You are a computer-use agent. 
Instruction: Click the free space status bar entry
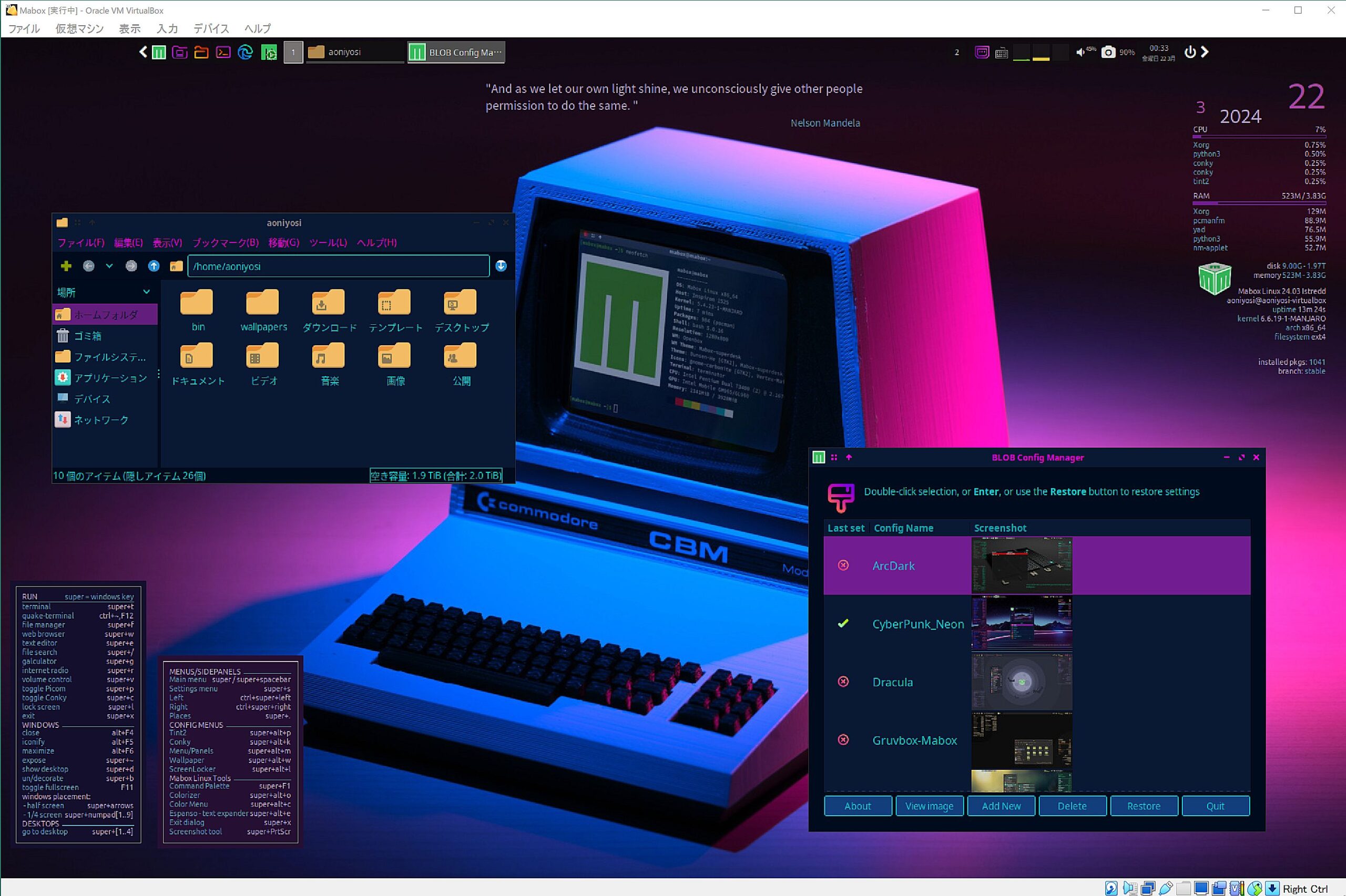tap(435, 476)
